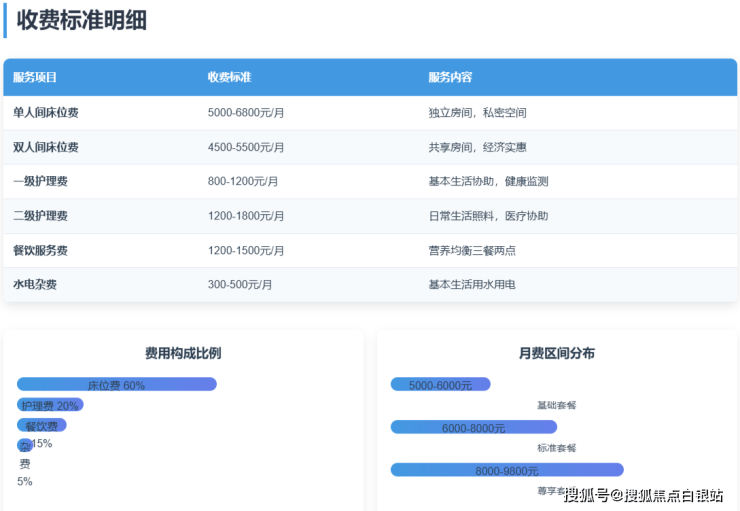The image size is (740, 511).
Task: Click the 服务内容 column header
Action: pos(450,77)
